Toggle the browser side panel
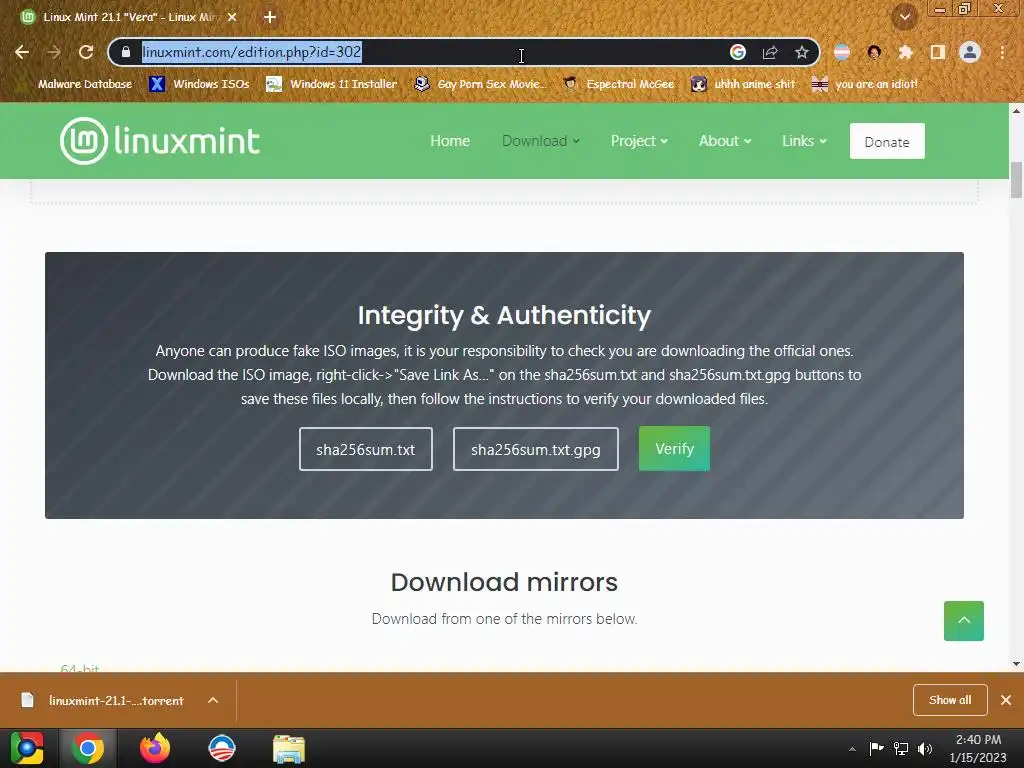The image size is (1024, 768). click(x=938, y=52)
